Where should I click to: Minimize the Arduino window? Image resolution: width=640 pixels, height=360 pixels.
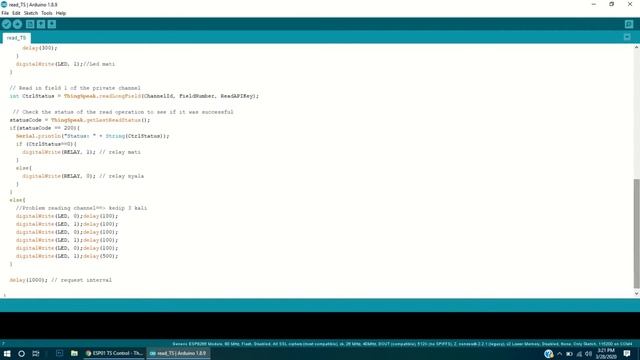tap(593, 4)
